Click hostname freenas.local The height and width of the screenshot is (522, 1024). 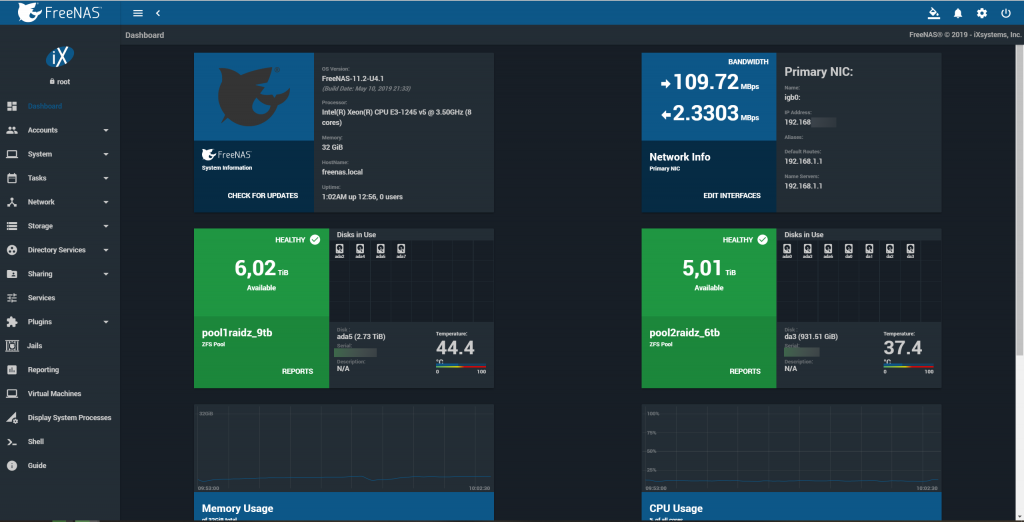[342, 172]
